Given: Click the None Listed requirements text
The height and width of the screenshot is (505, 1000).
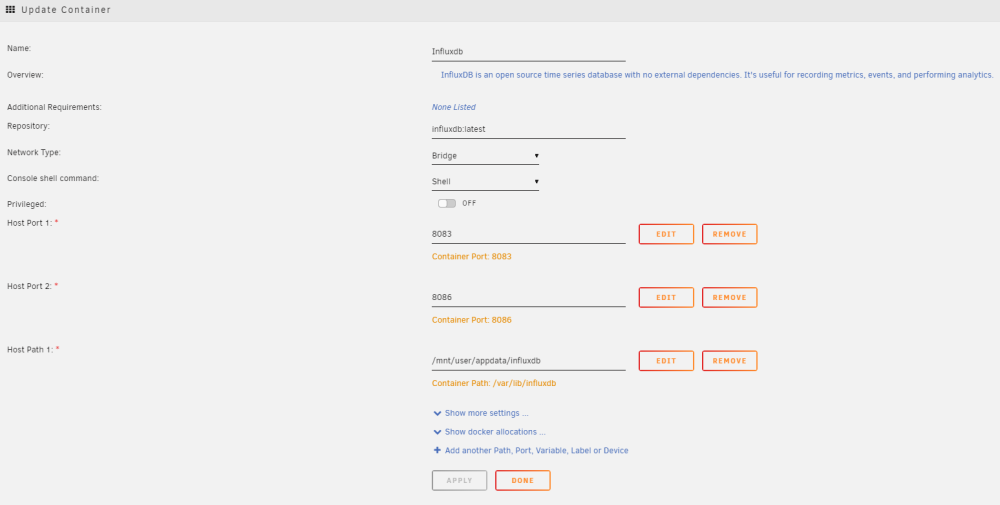Looking at the screenshot, I should coord(453,107).
